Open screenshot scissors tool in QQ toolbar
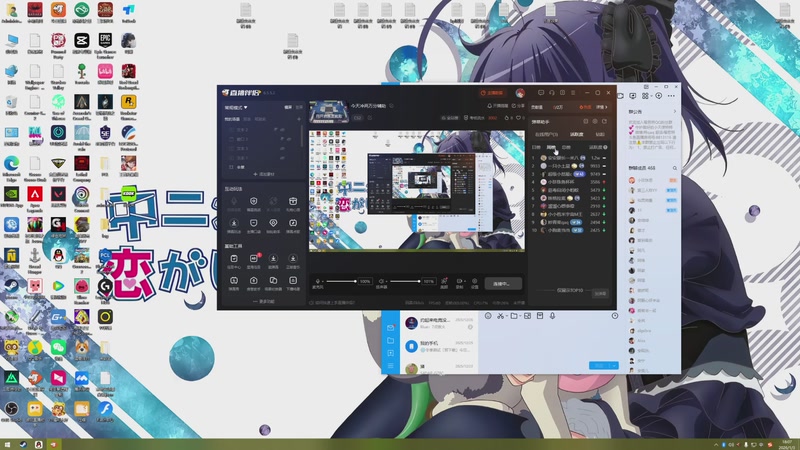Screen dimensions: 800x450 click(501, 316)
